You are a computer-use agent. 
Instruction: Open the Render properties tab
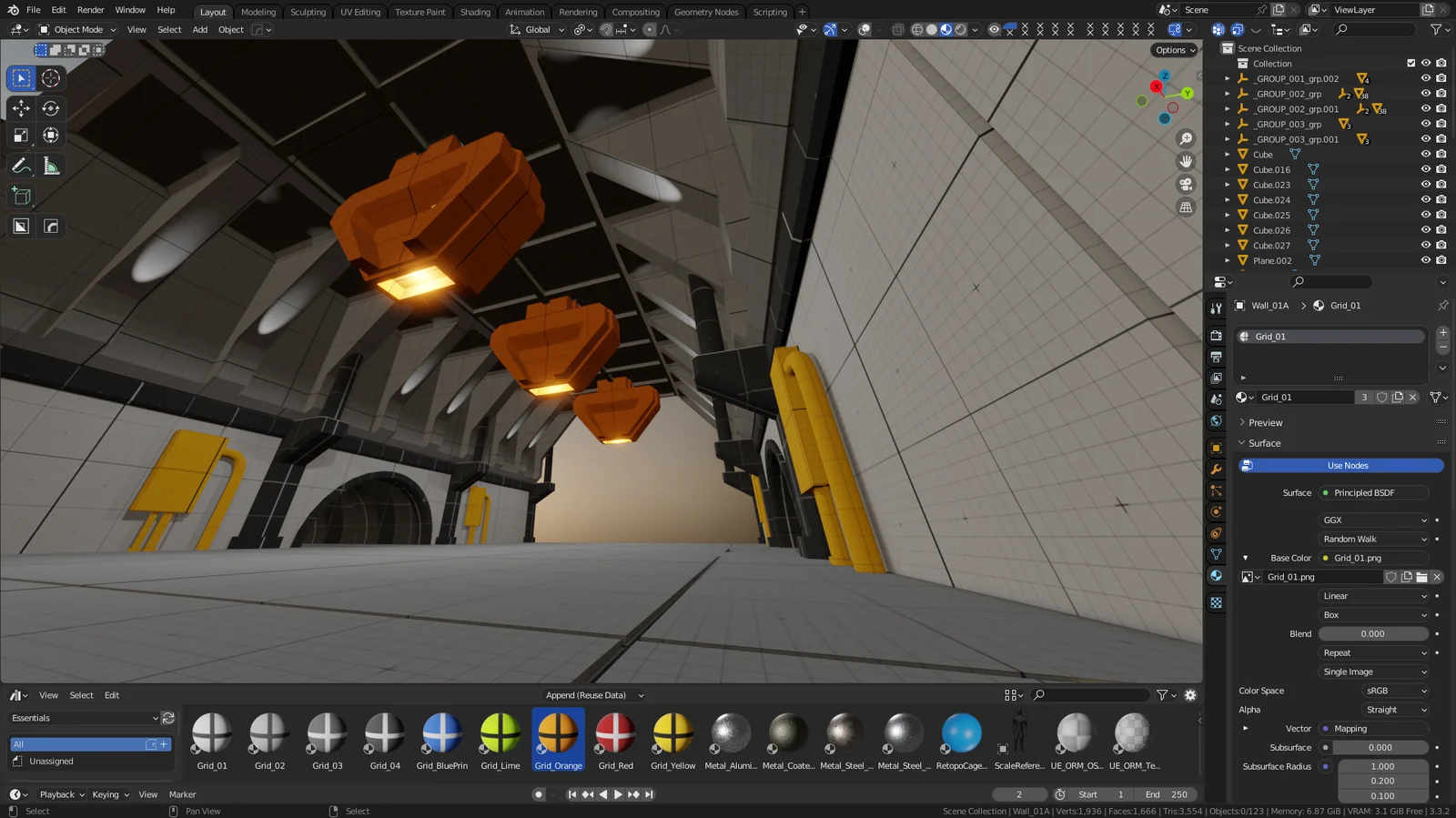(x=1216, y=336)
